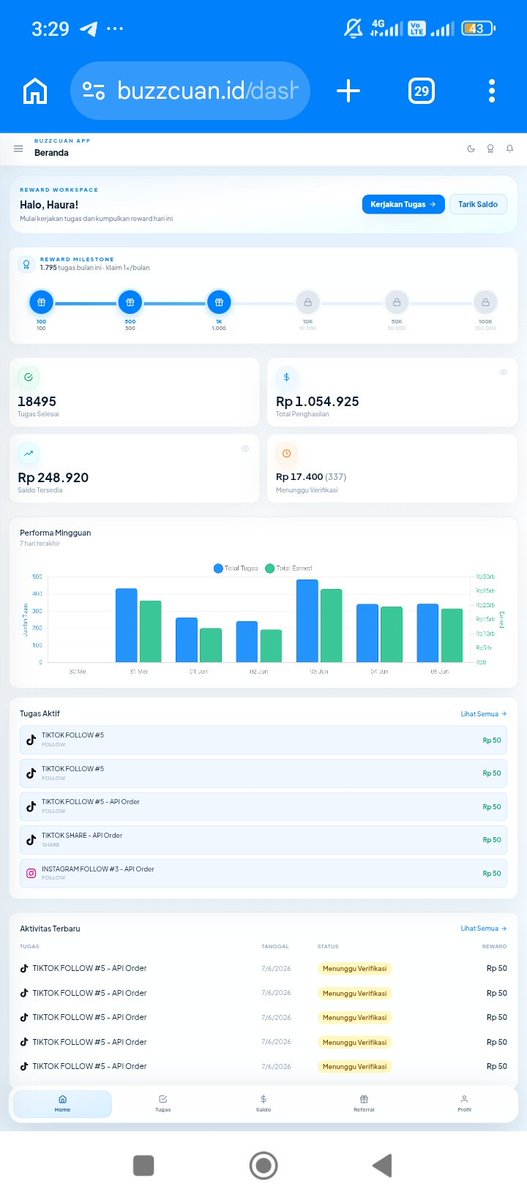527x1200 pixels.
Task: Click the Total Penghasilan dollar icon
Action: click(286, 377)
